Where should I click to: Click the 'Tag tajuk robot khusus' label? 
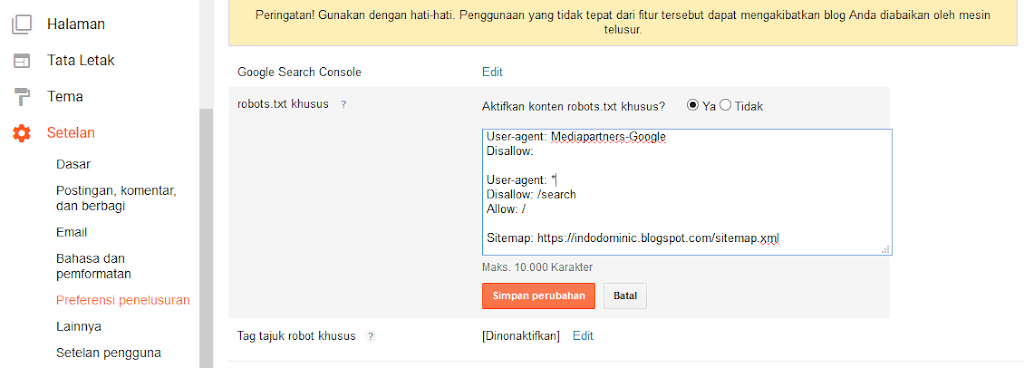(x=296, y=337)
